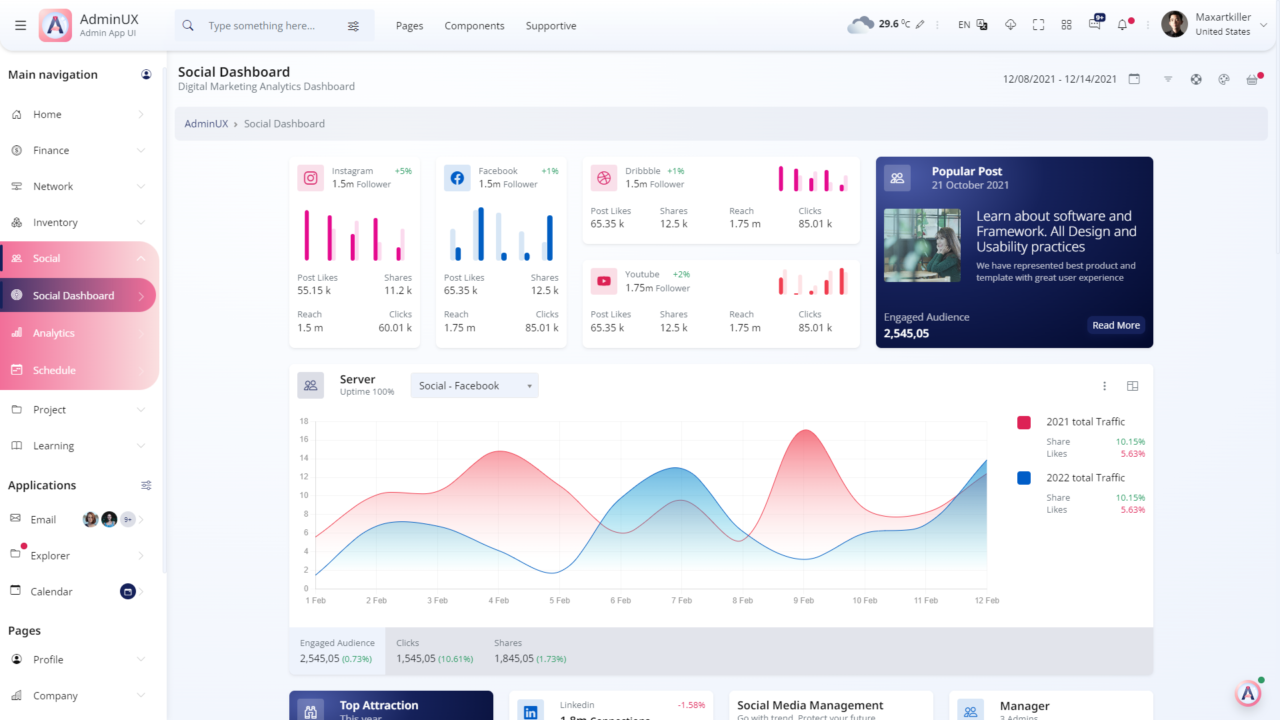Open the three-dot menu on the Server chart
Viewport: 1280px width, 720px height.
click(1104, 385)
